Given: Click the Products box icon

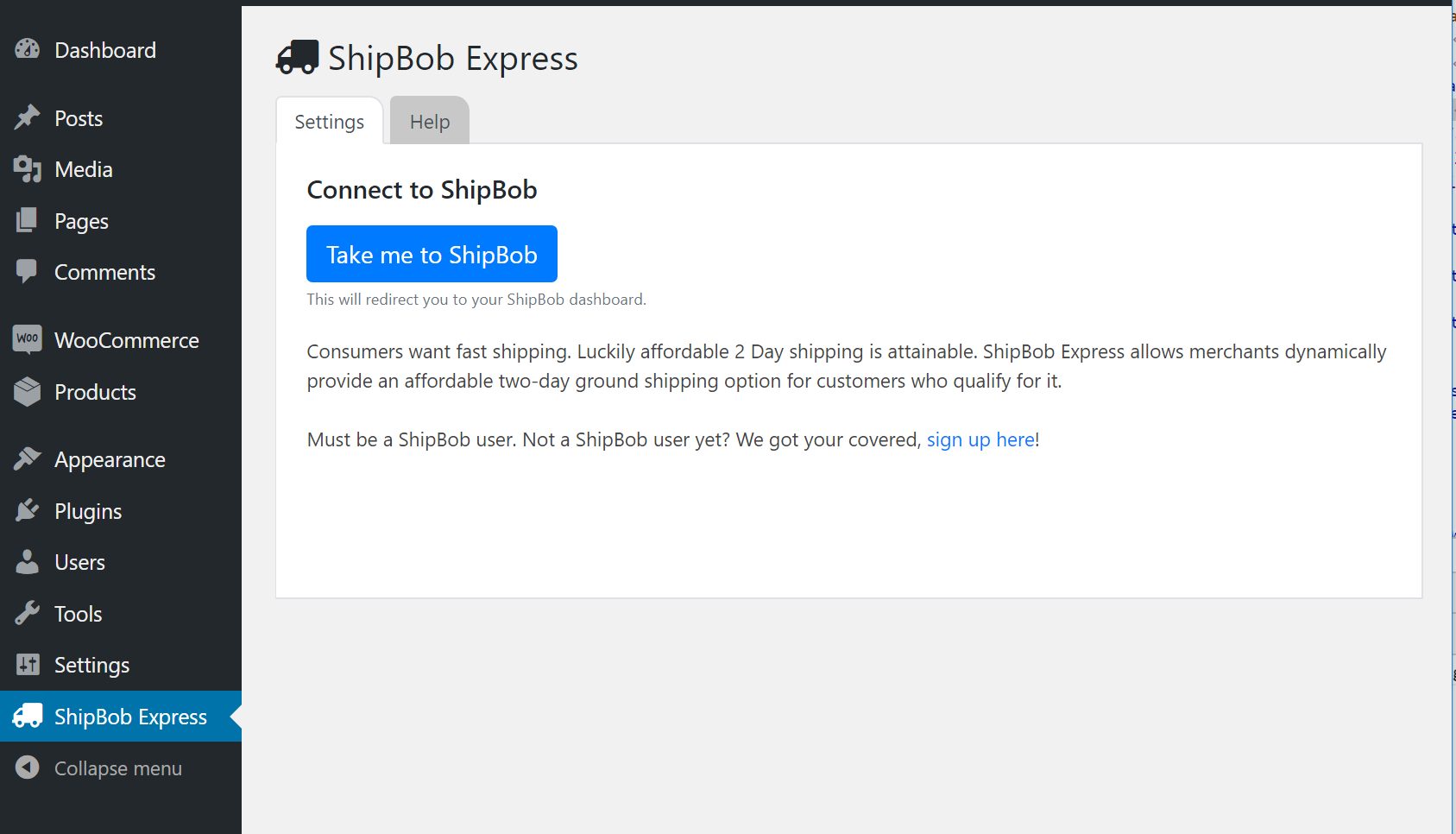Looking at the screenshot, I should (x=28, y=392).
